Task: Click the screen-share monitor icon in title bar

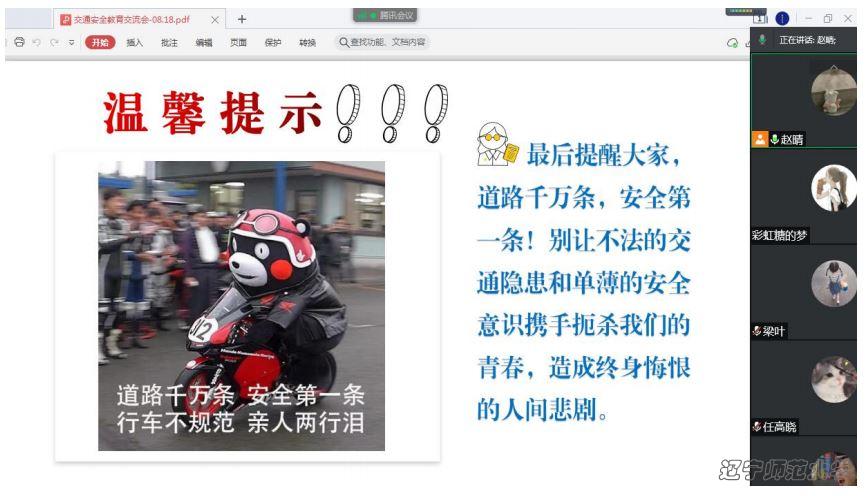Action: coord(760,19)
